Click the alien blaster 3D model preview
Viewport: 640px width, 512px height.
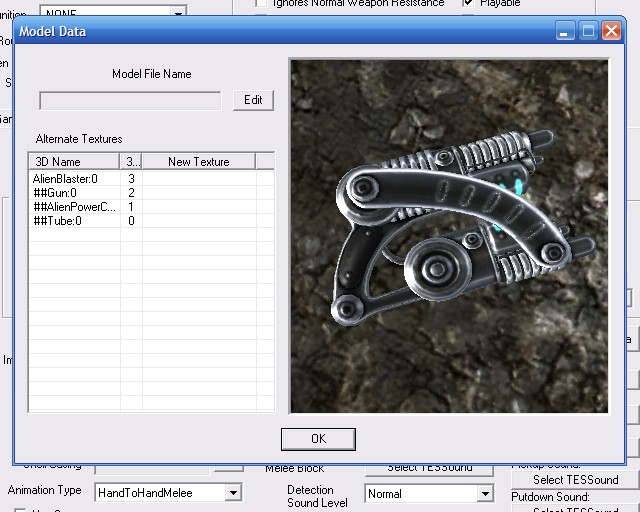click(449, 235)
